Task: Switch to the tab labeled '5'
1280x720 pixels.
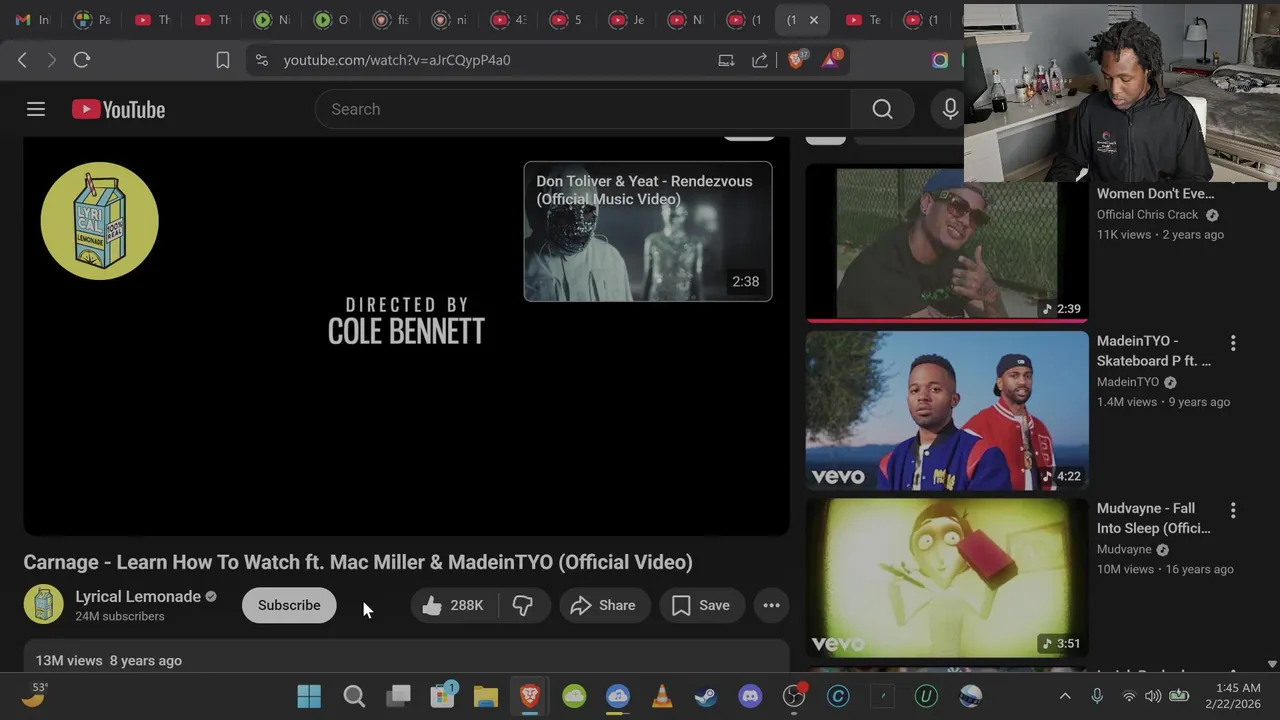Action: [x=567, y=20]
